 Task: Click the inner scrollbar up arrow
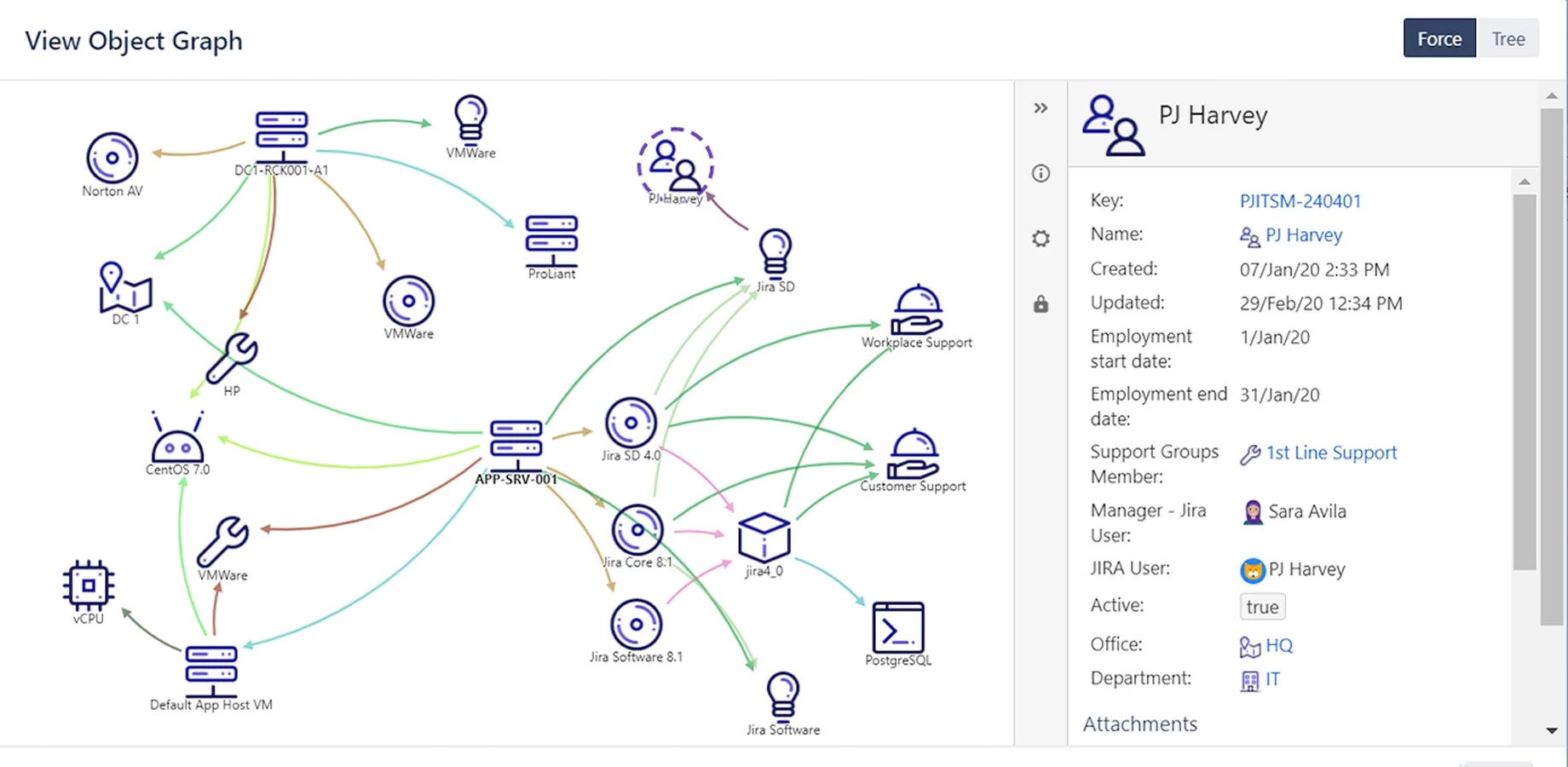click(1525, 182)
